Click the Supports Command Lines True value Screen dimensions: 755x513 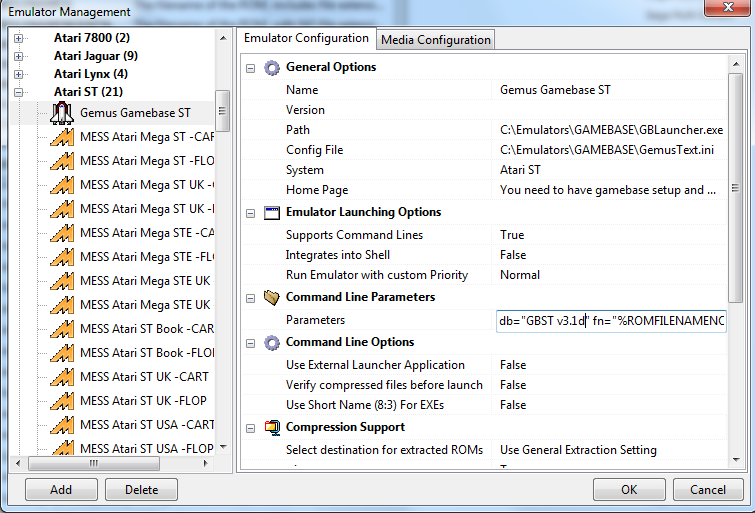[512, 235]
